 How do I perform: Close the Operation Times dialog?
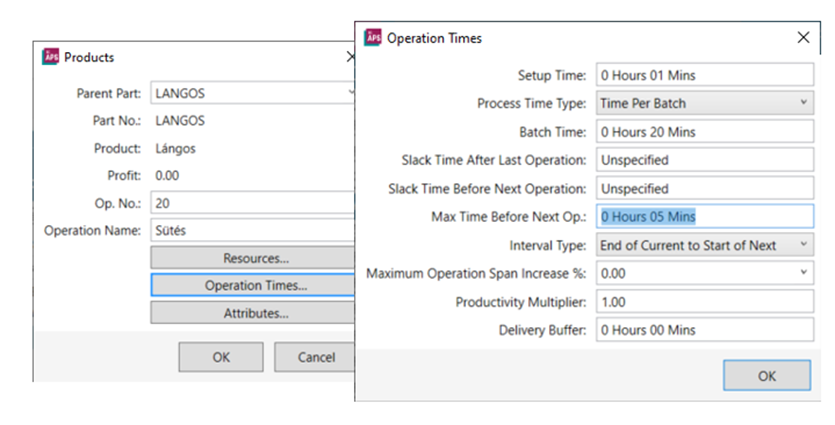pos(802,37)
